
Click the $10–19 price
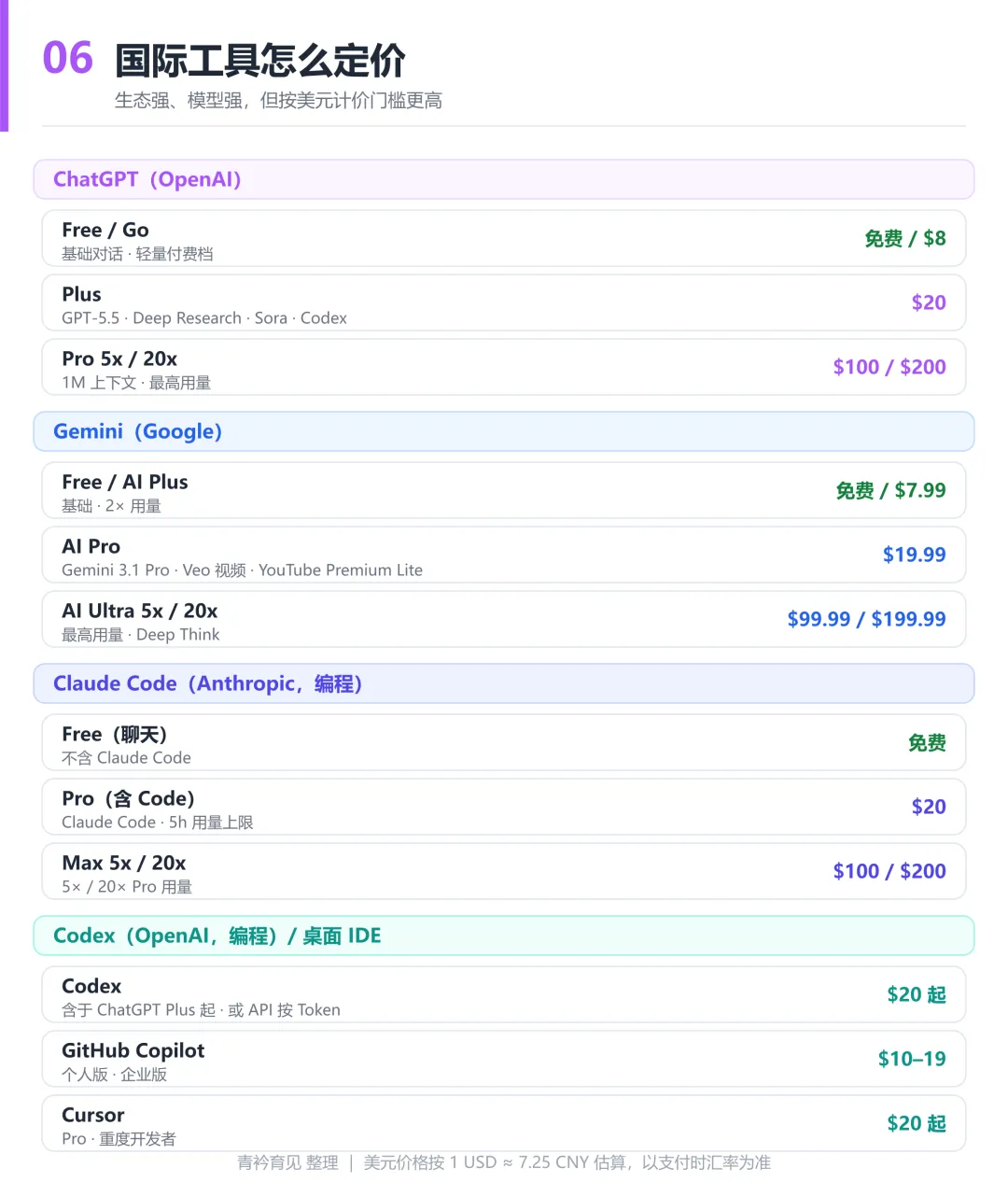pos(912,1059)
